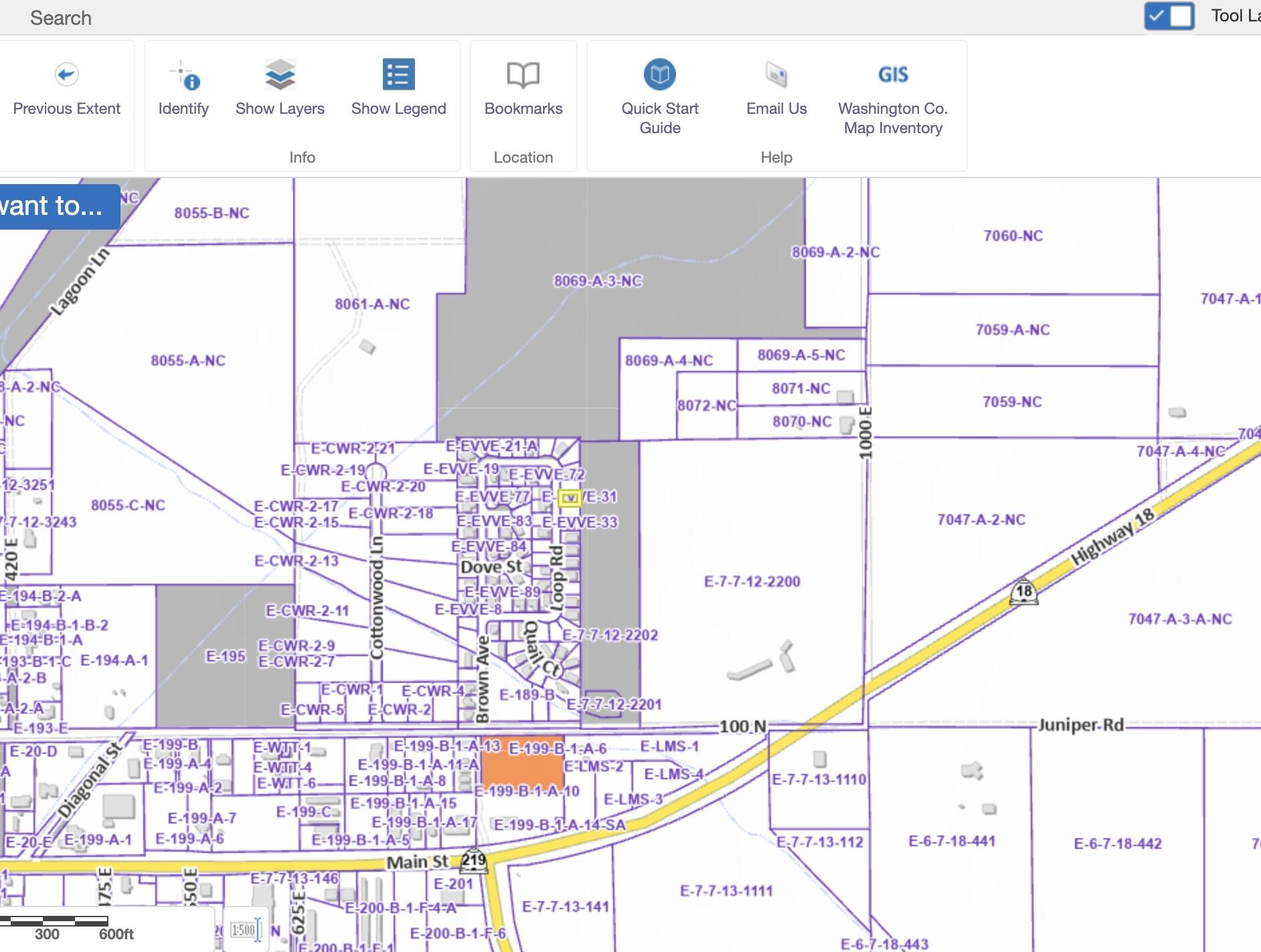Click parcel E-7-7-12-2200 on the map

pos(752,581)
